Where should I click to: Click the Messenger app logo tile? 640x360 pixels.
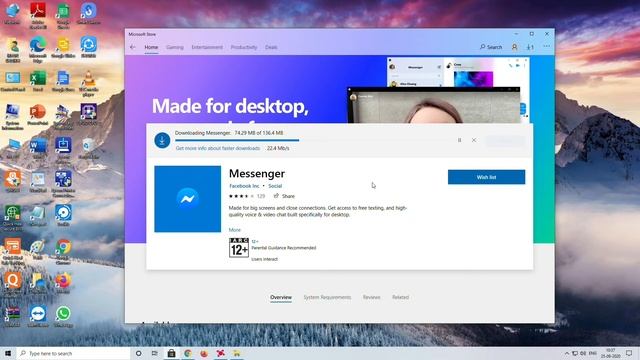click(188, 199)
